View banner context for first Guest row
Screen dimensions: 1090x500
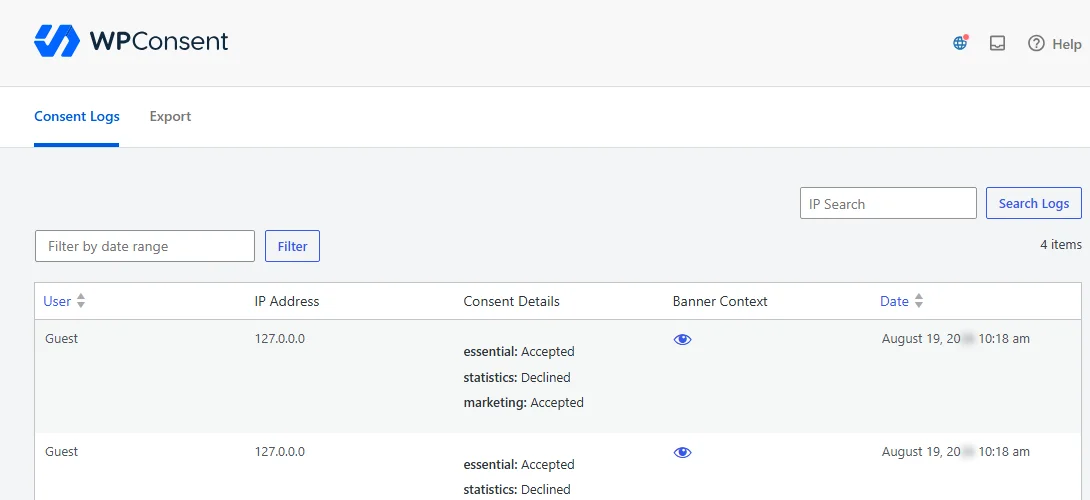(x=683, y=339)
